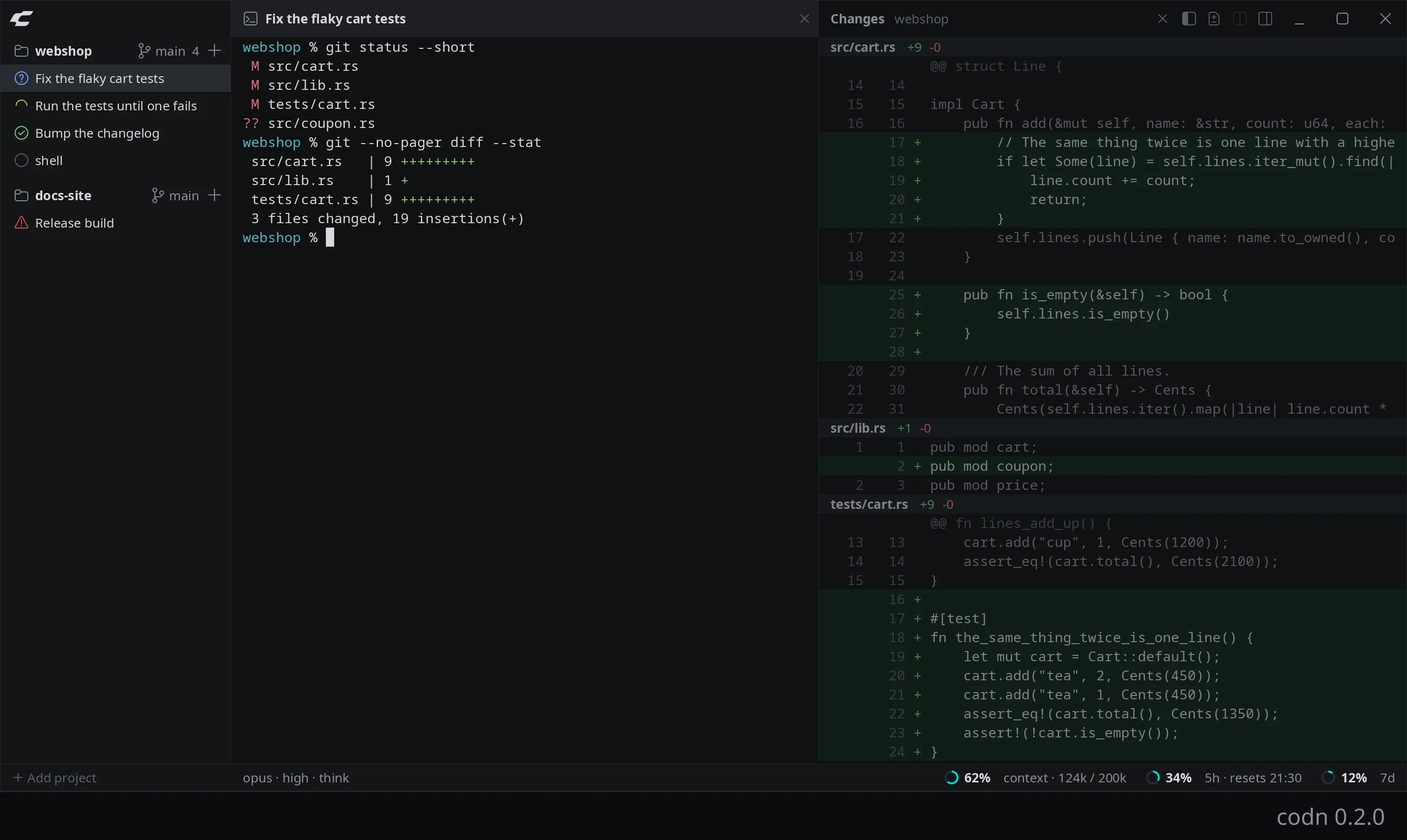Click the 34% 5h usage ring

(x=1153, y=778)
